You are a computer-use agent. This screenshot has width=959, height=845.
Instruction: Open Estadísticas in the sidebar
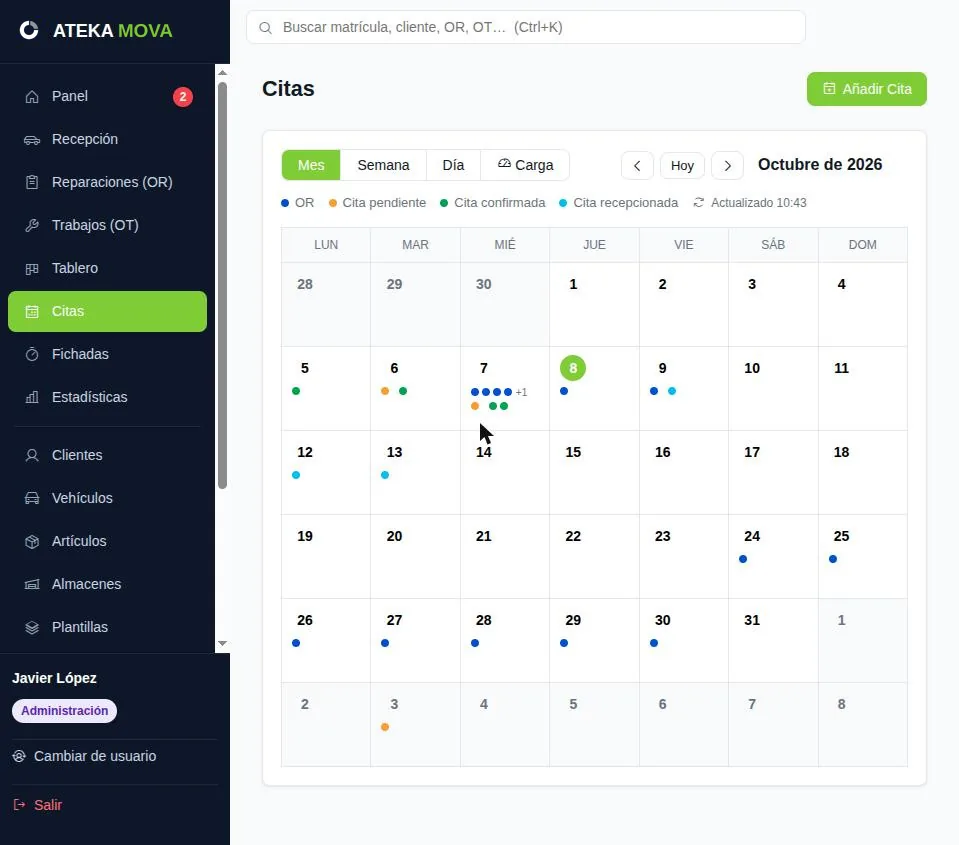click(x=107, y=397)
